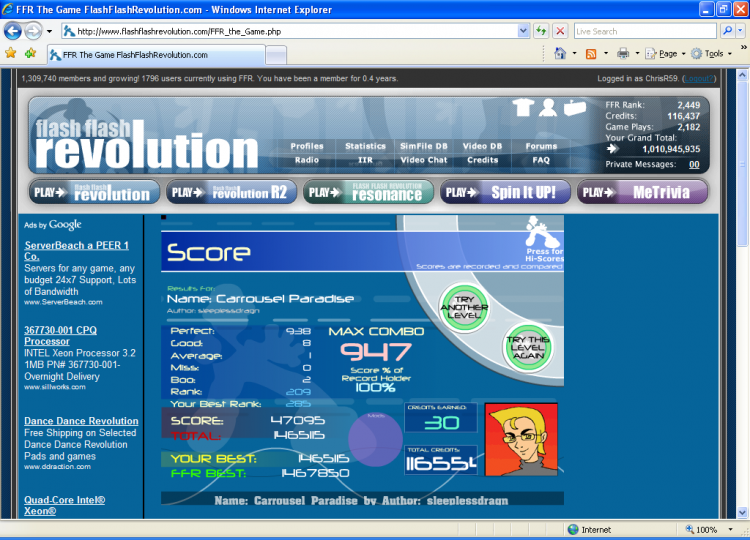Click the Internet Explorer title bar icon

click(7, 9)
